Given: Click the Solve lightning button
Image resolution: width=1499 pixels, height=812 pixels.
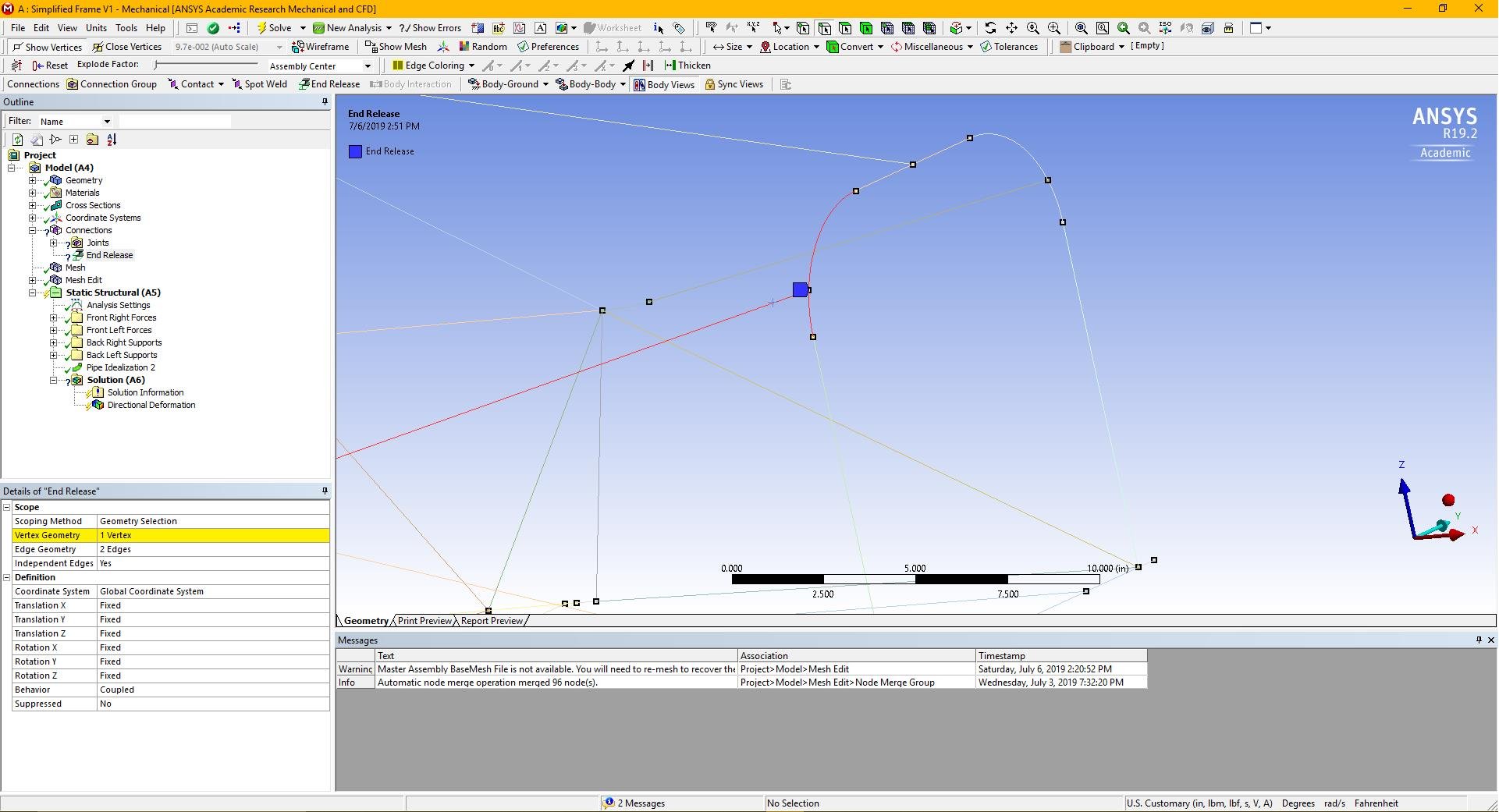Looking at the screenshot, I should click(274, 28).
